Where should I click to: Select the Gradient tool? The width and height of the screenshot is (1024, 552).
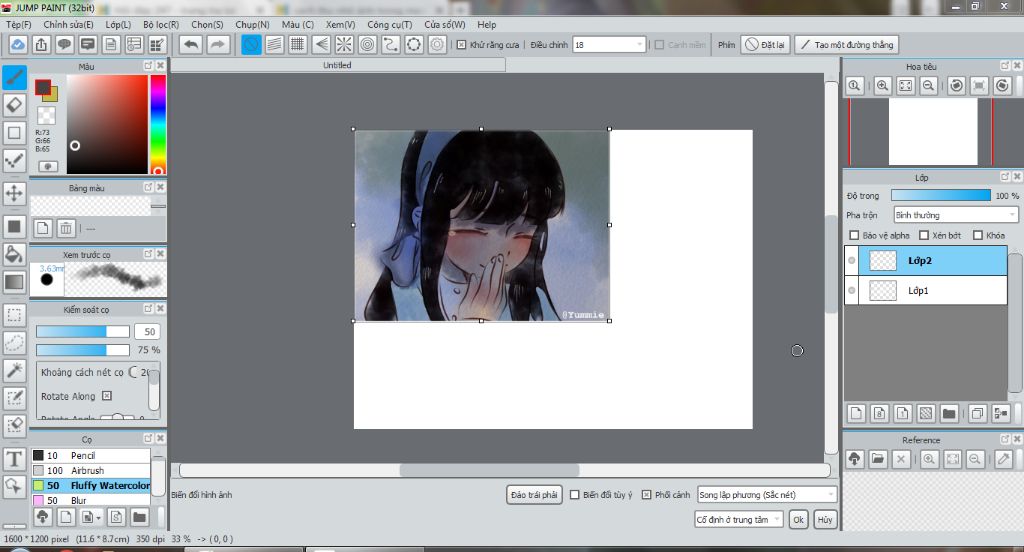click(x=14, y=282)
